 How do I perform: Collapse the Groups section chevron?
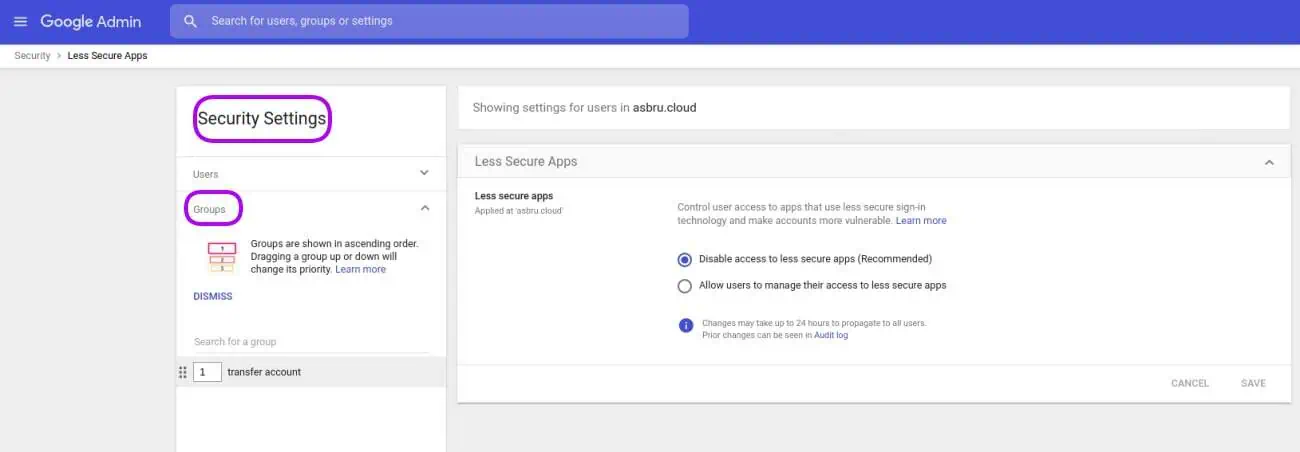pos(424,208)
